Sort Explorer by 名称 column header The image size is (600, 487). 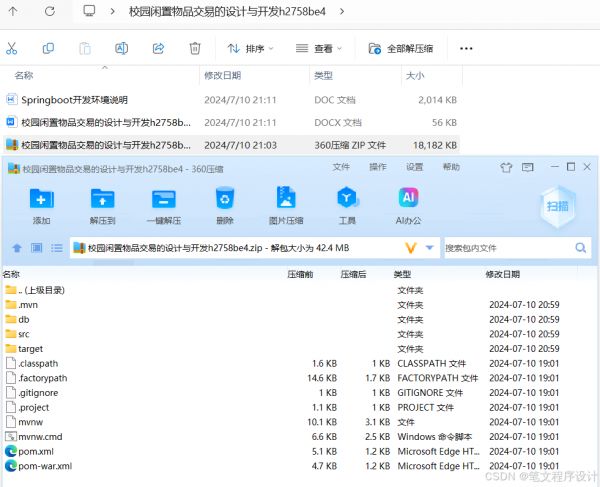tap(24, 75)
